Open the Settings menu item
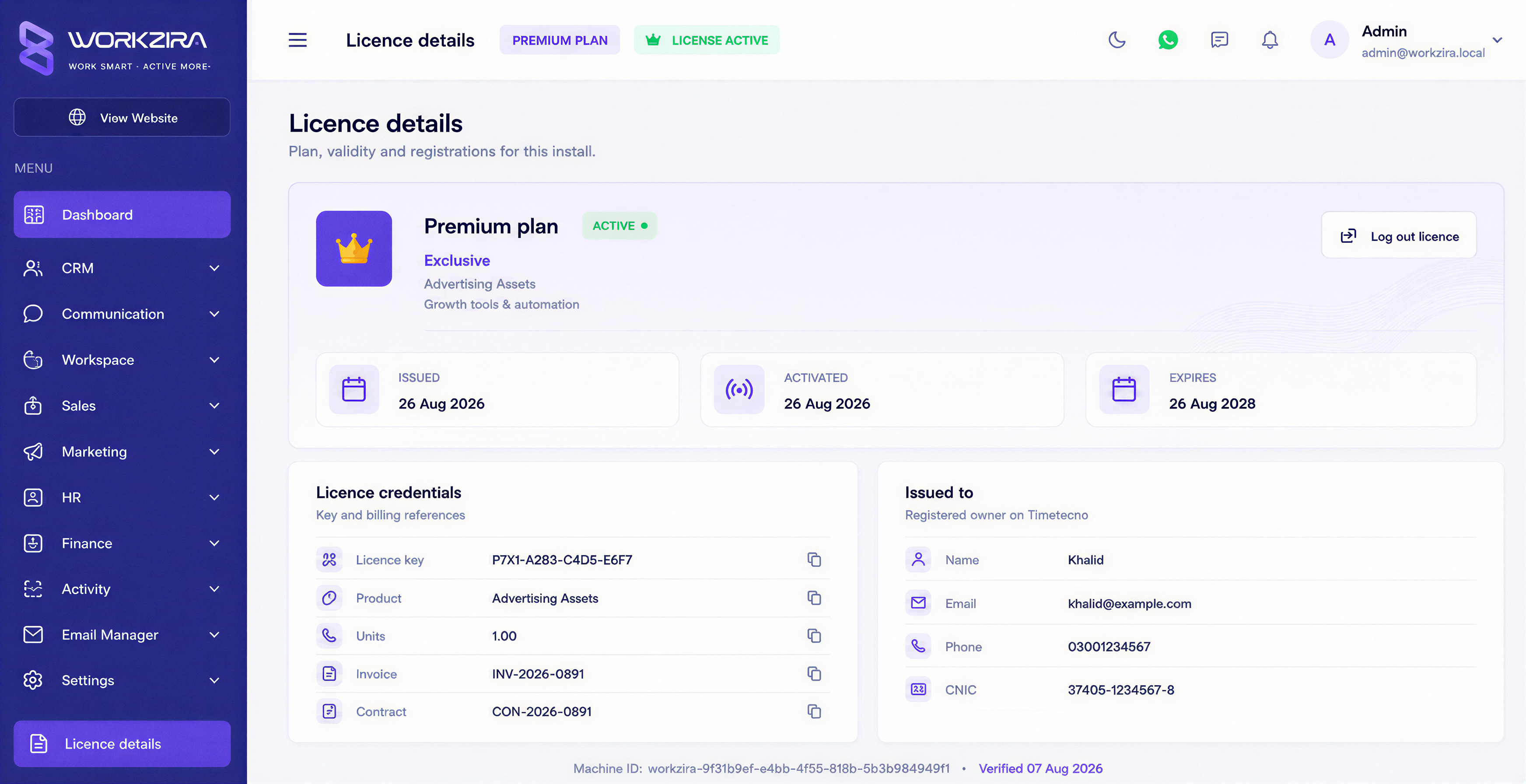The width and height of the screenshot is (1526, 784). click(x=122, y=680)
